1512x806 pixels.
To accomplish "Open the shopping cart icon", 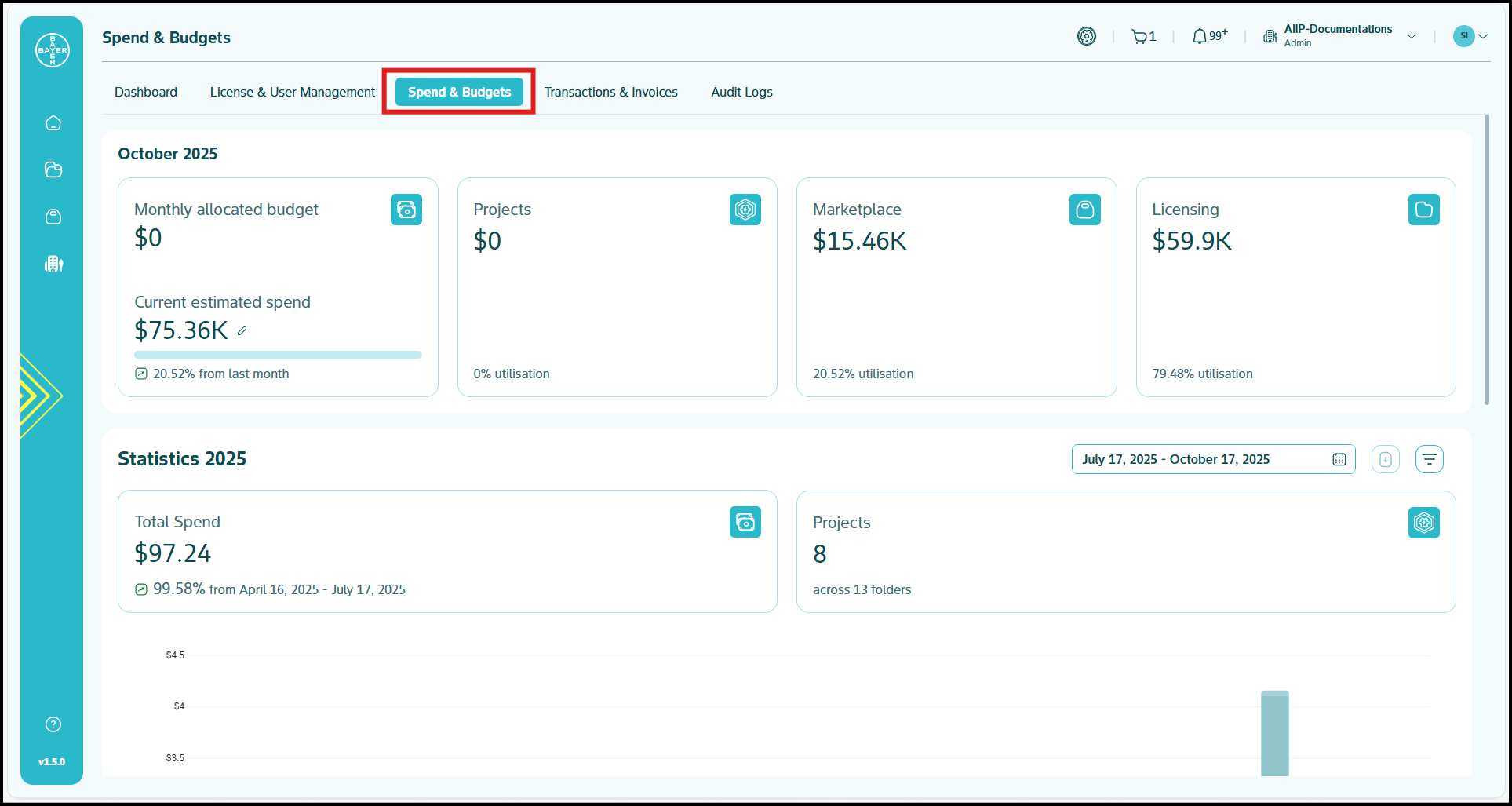I will coord(1139,36).
